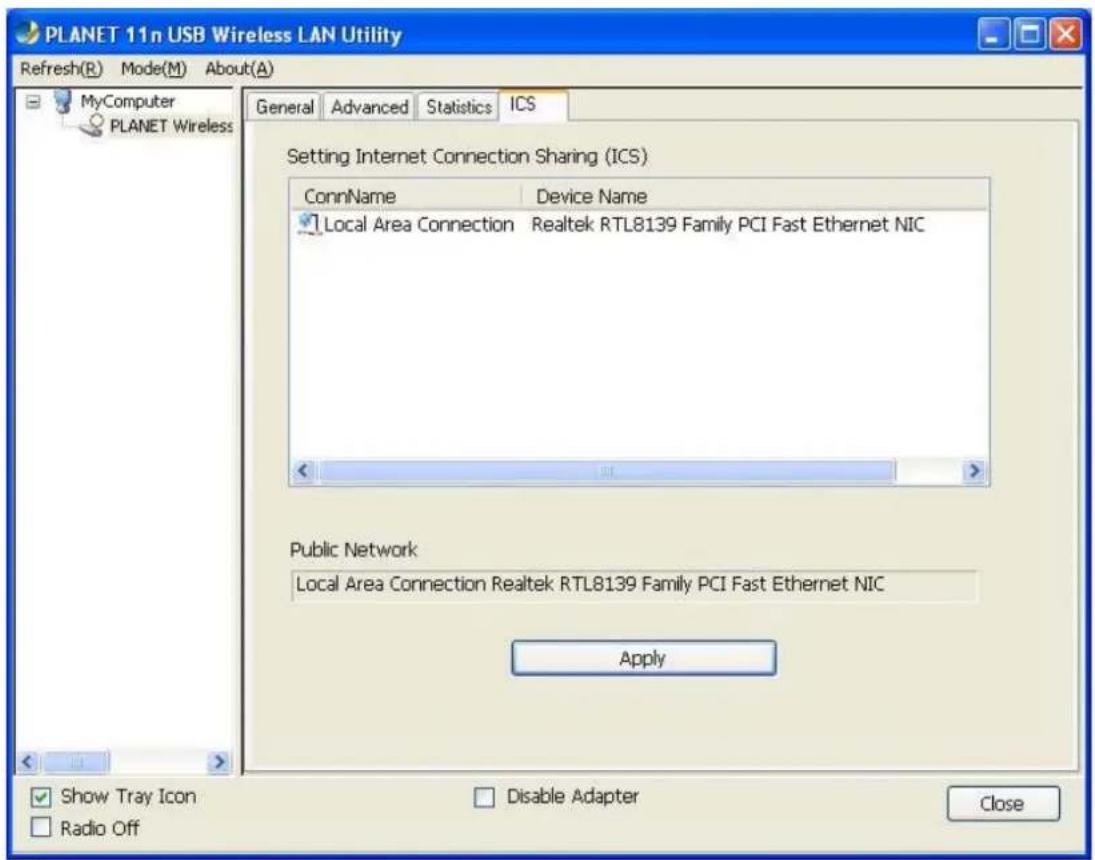Close the window via title bar X
The image size is (1095, 860).
point(1065,34)
